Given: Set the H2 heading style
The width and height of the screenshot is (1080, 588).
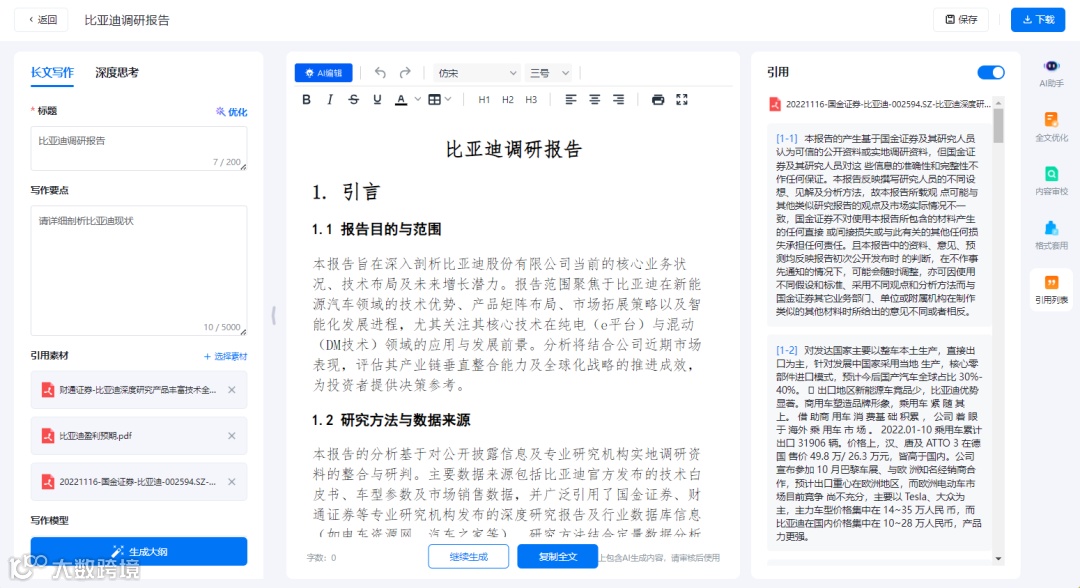Looking at the screenshot, I should (x=508, y=100).
